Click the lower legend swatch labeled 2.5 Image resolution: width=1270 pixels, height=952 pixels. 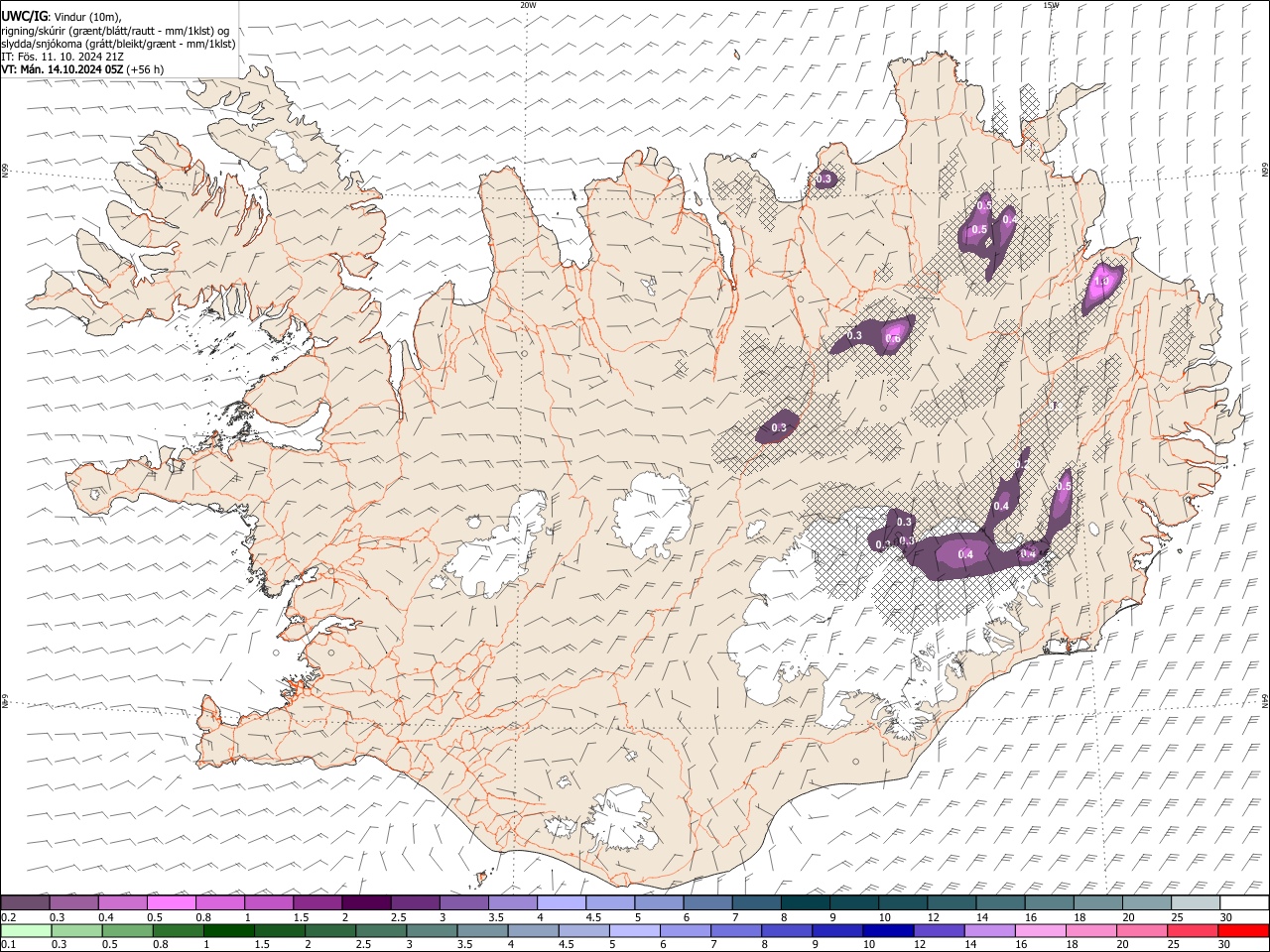pyautogui.click(x=380, y=930)
